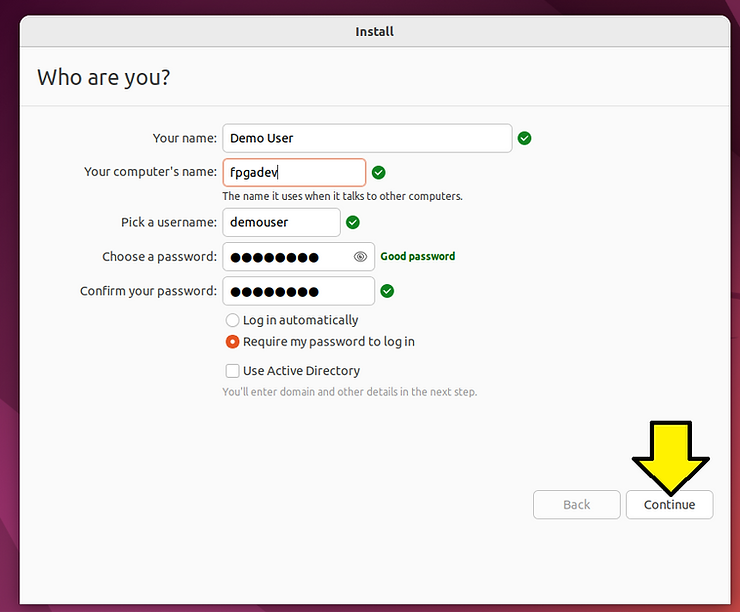The image size is (740, 612).
Task: Click into the Confirm your password field
Action: click(298, 291)
